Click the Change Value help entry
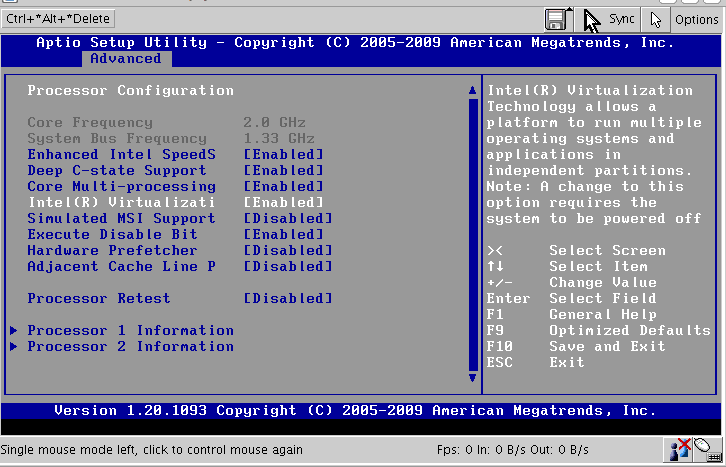This screenshot has width=726, height=467. (x=571, y=282)
